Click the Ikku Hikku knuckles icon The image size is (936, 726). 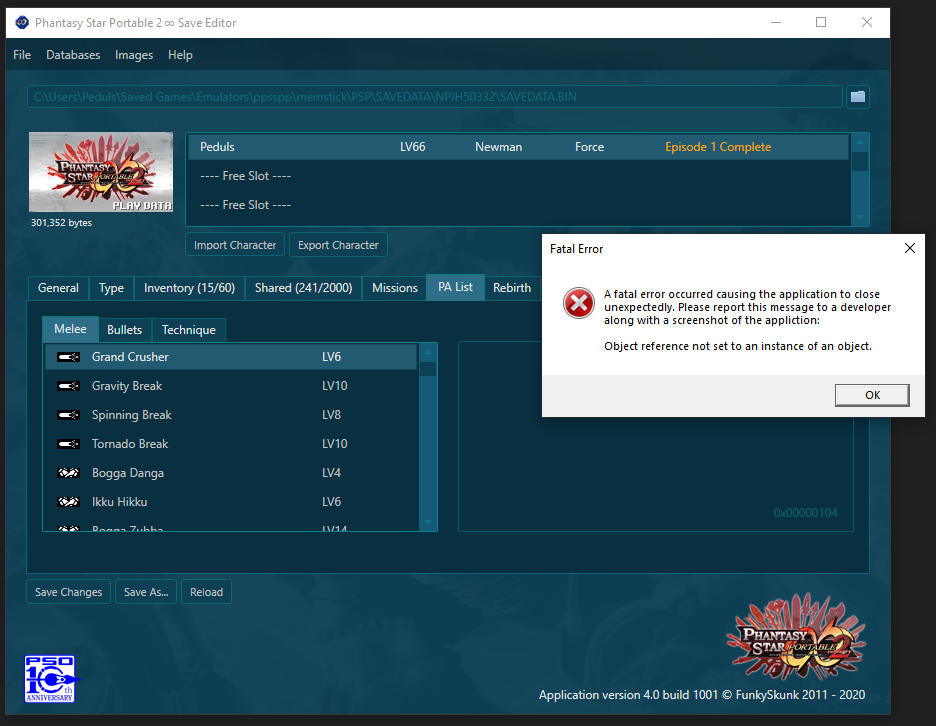tap(68, 502)
